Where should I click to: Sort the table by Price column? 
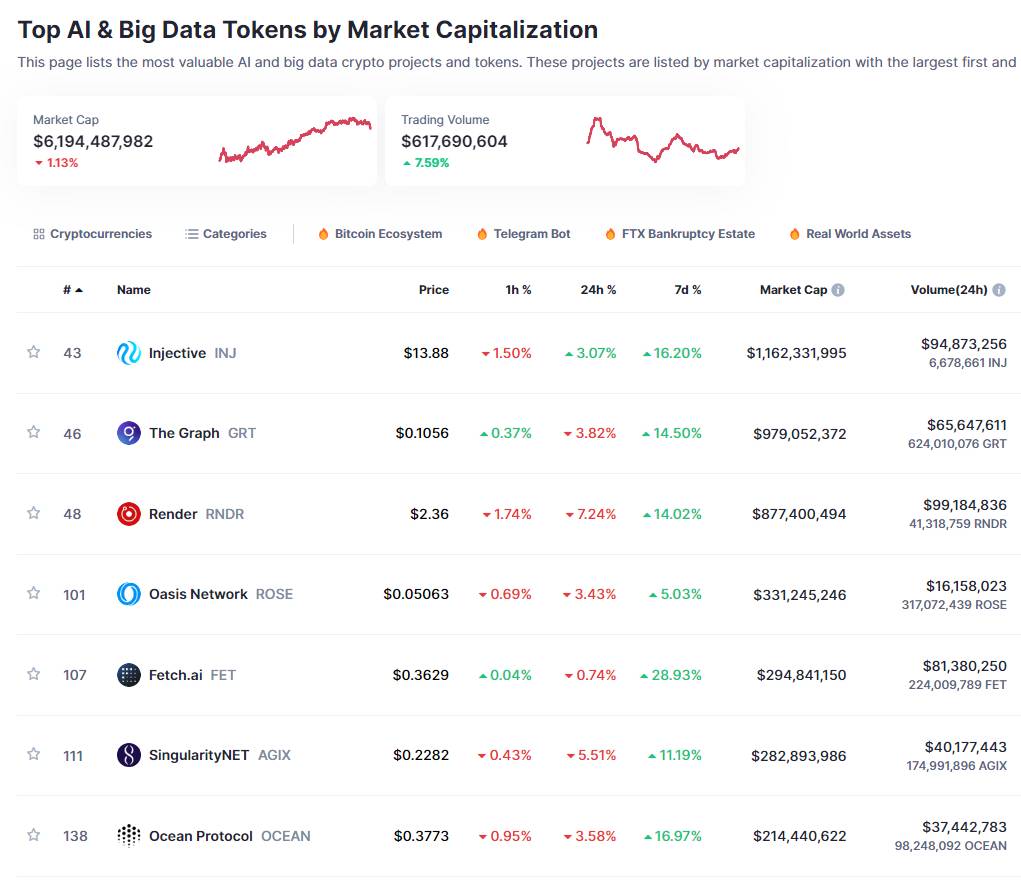point(434,290)
